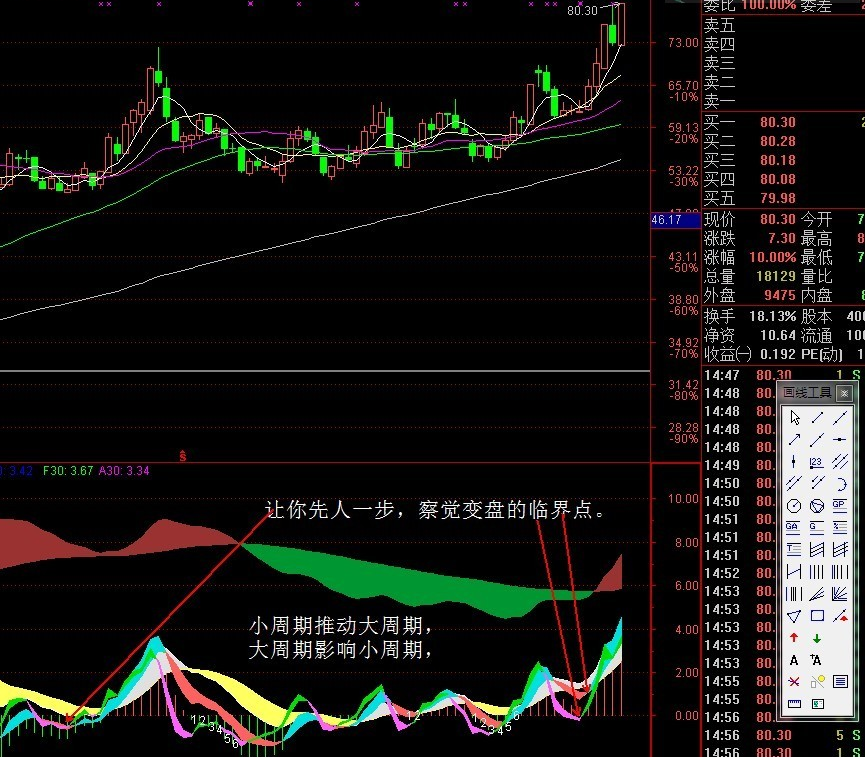Select the vertical line tool
This screenshot has width=865, height=757.
[x=794, y=461]
